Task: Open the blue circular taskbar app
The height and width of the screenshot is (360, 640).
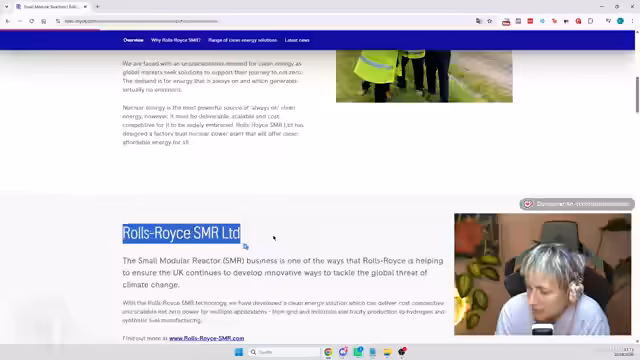Action: click(343, 352)
